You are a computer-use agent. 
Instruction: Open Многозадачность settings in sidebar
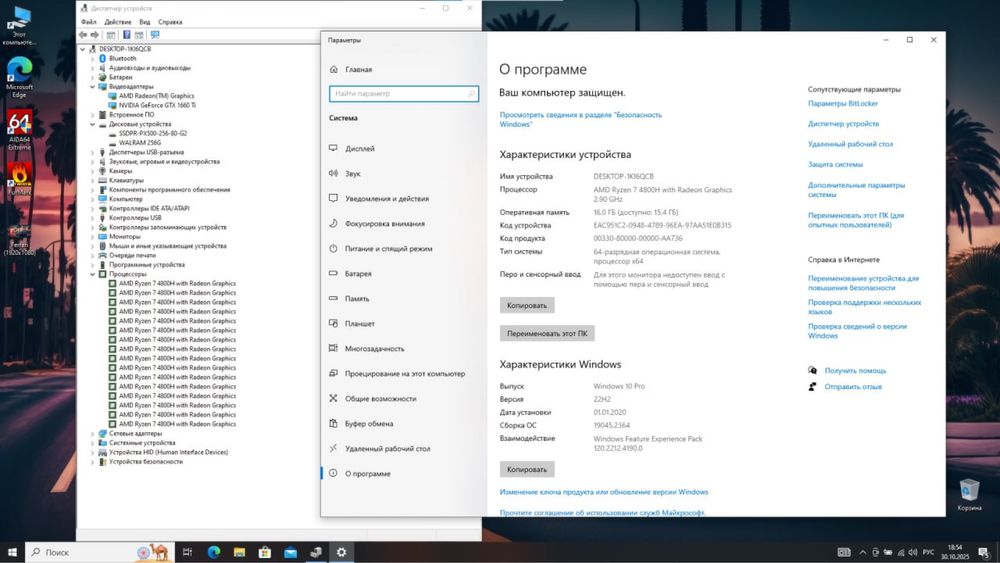(x=374, y=349)
